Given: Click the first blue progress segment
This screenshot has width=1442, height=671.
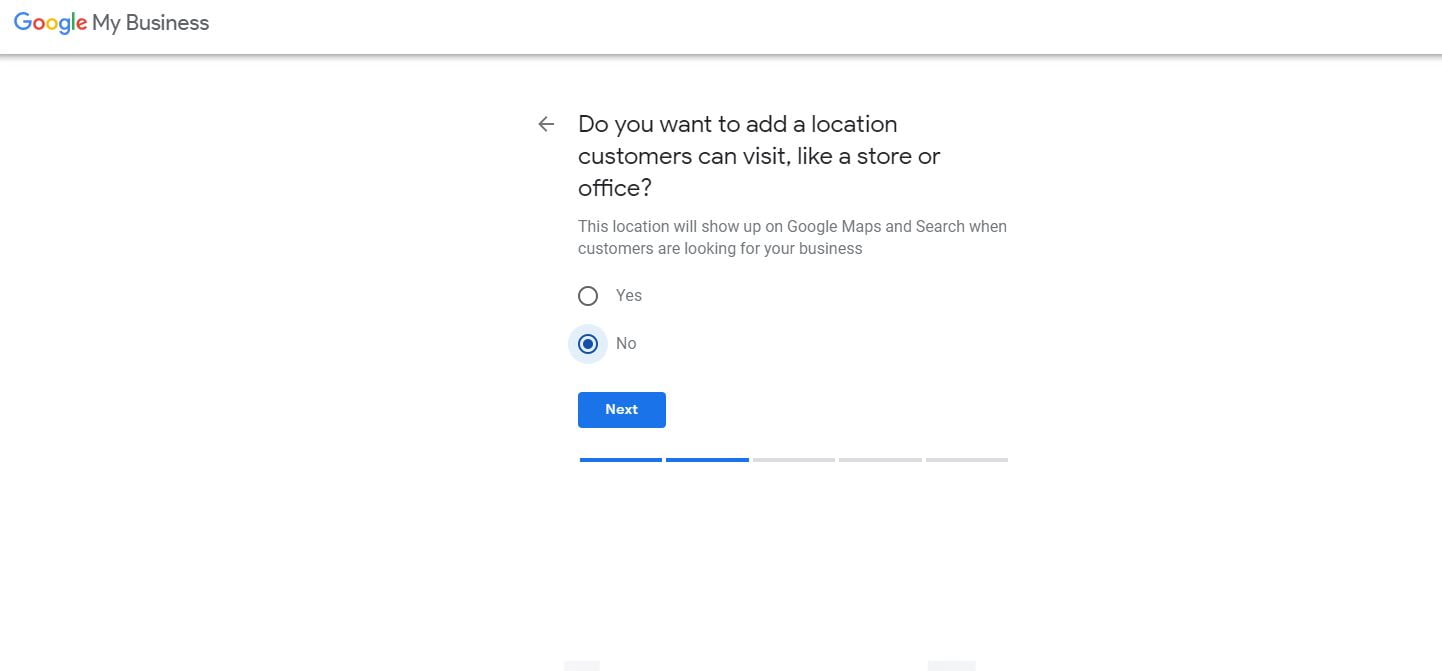Looking at the screenshot, I should [x=620, y=460].
